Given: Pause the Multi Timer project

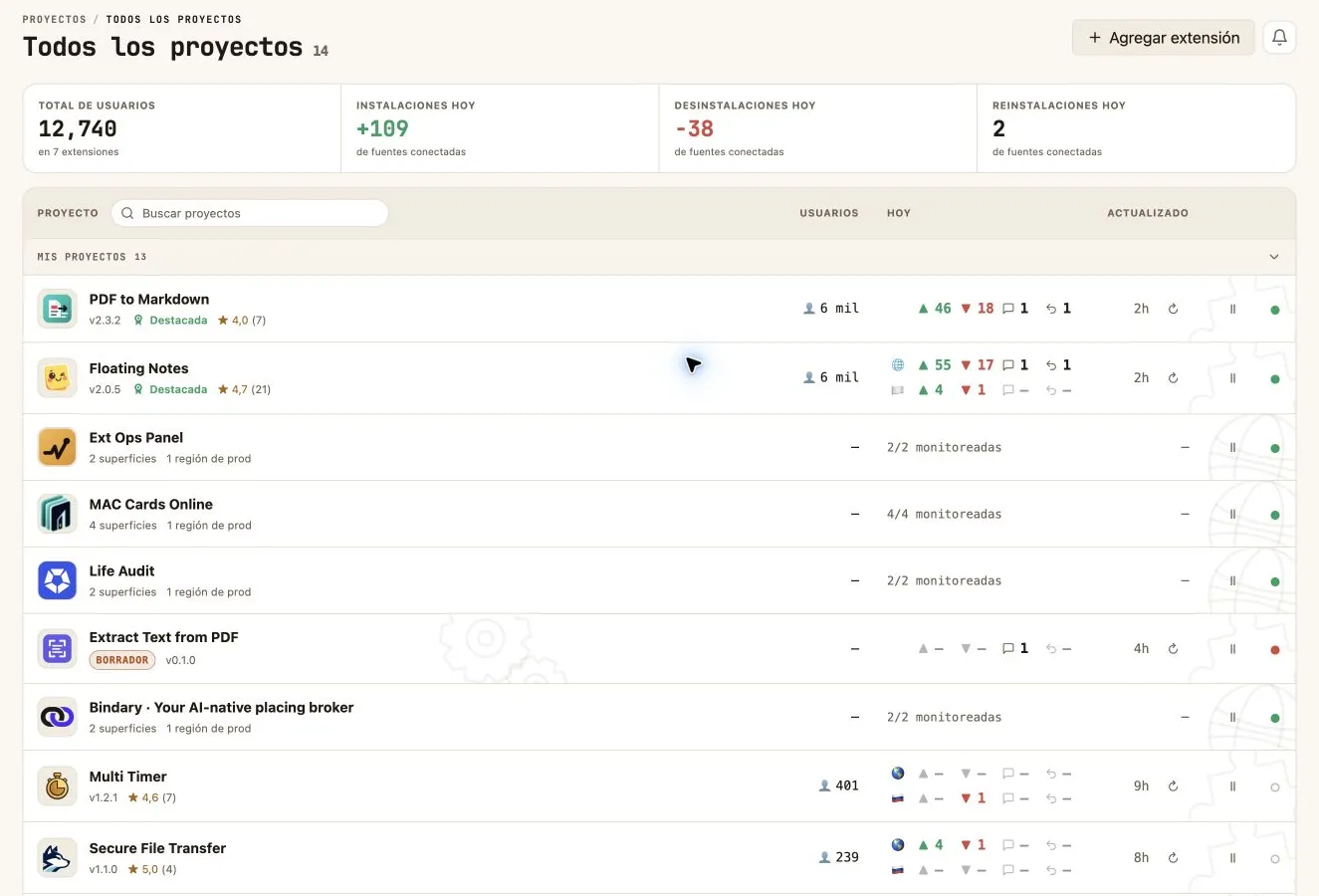Looking at the screenshot, I should coord(1232,786).
